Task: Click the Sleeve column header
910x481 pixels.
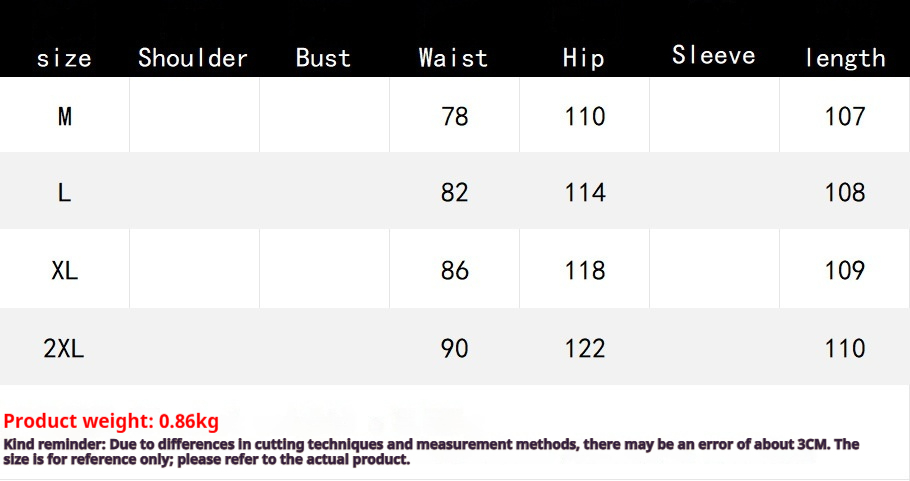Action: 714,55
